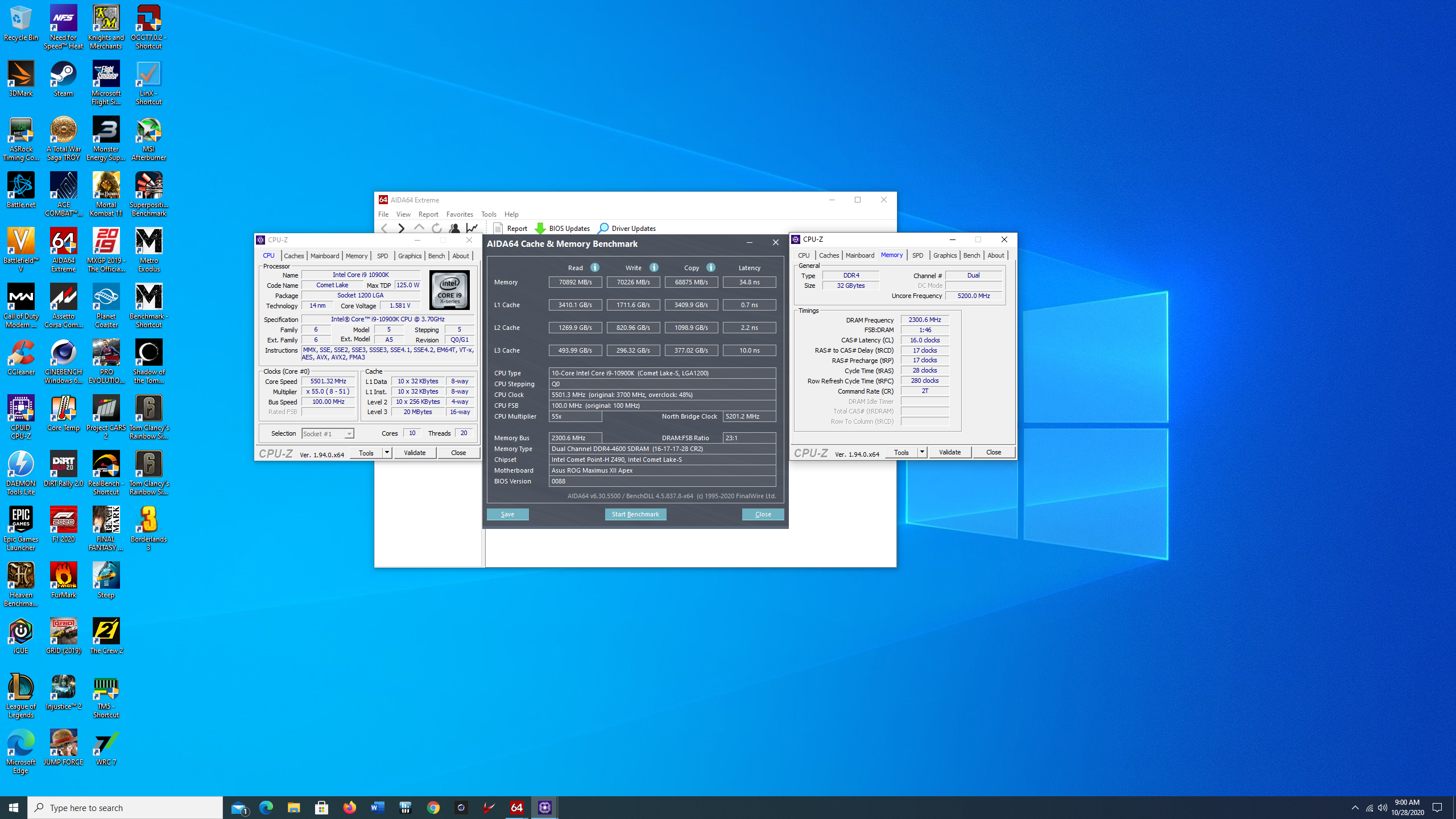Click Validate in the right CPU-Z window

point(950,452)
